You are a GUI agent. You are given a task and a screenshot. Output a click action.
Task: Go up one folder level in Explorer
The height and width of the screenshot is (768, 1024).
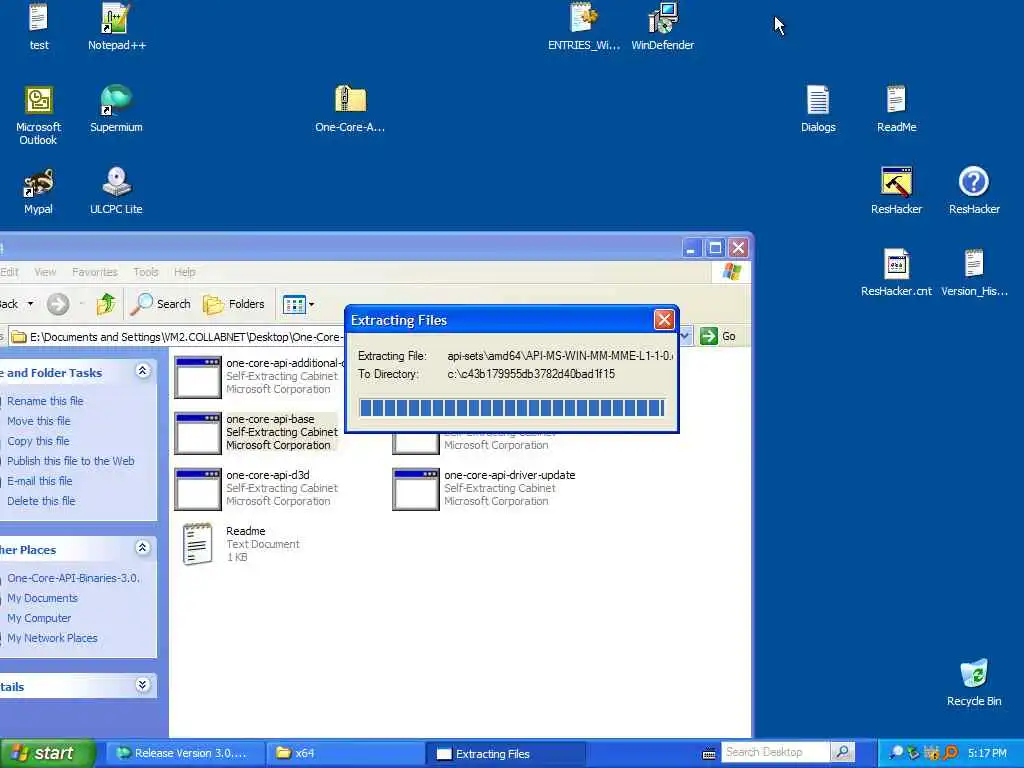(x=105, y=304)
